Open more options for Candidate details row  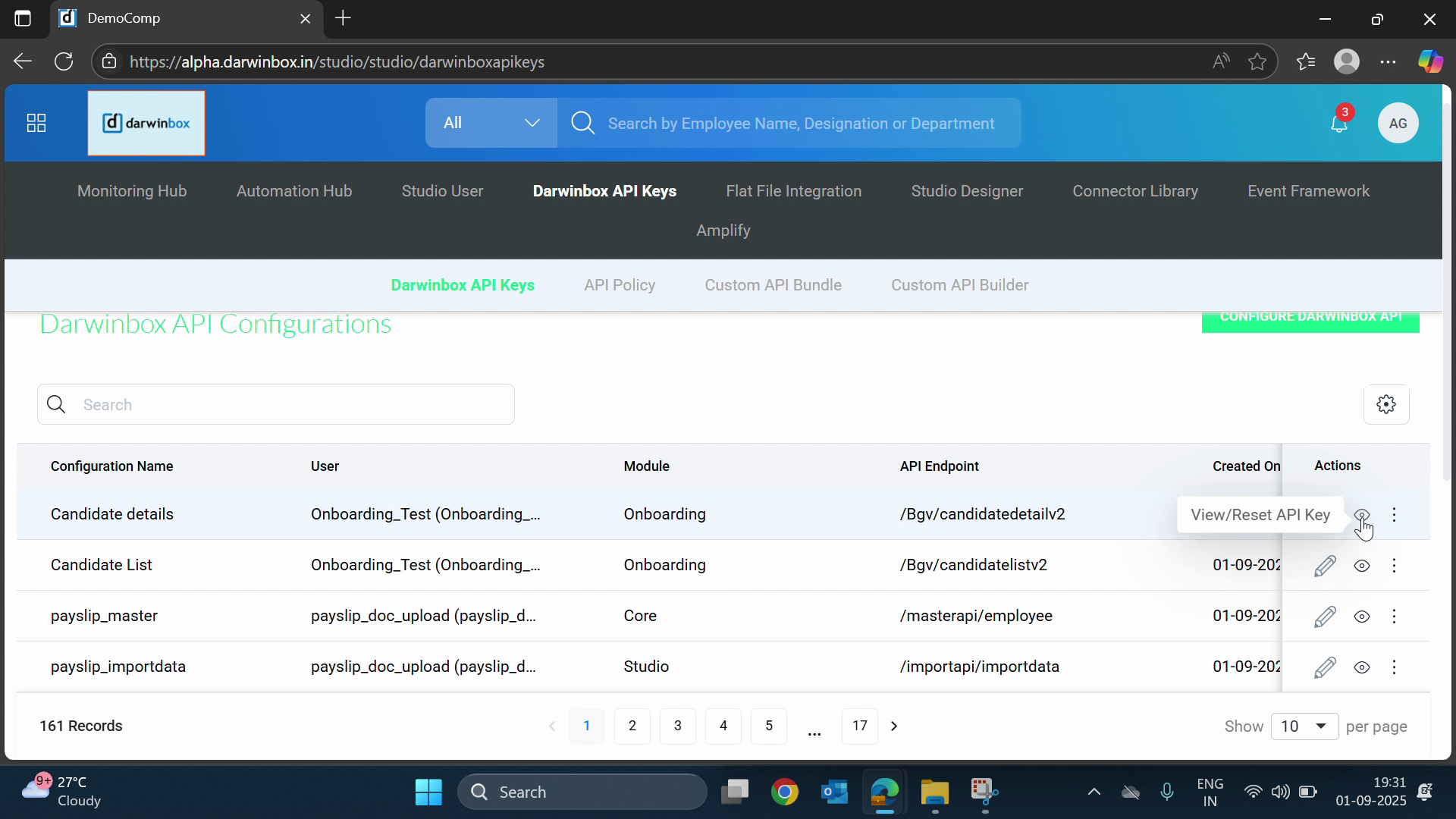pyautogui.click(x=1394, y=515)
